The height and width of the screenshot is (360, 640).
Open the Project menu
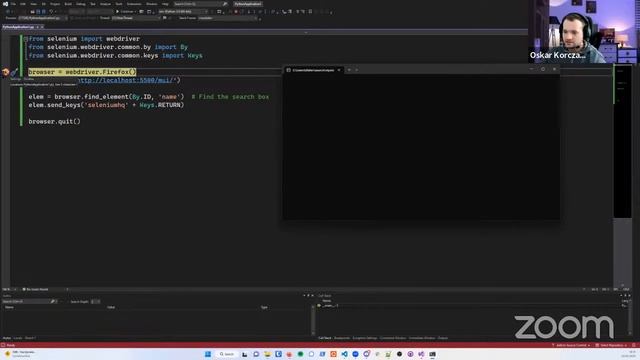click(x=55, y=4)
